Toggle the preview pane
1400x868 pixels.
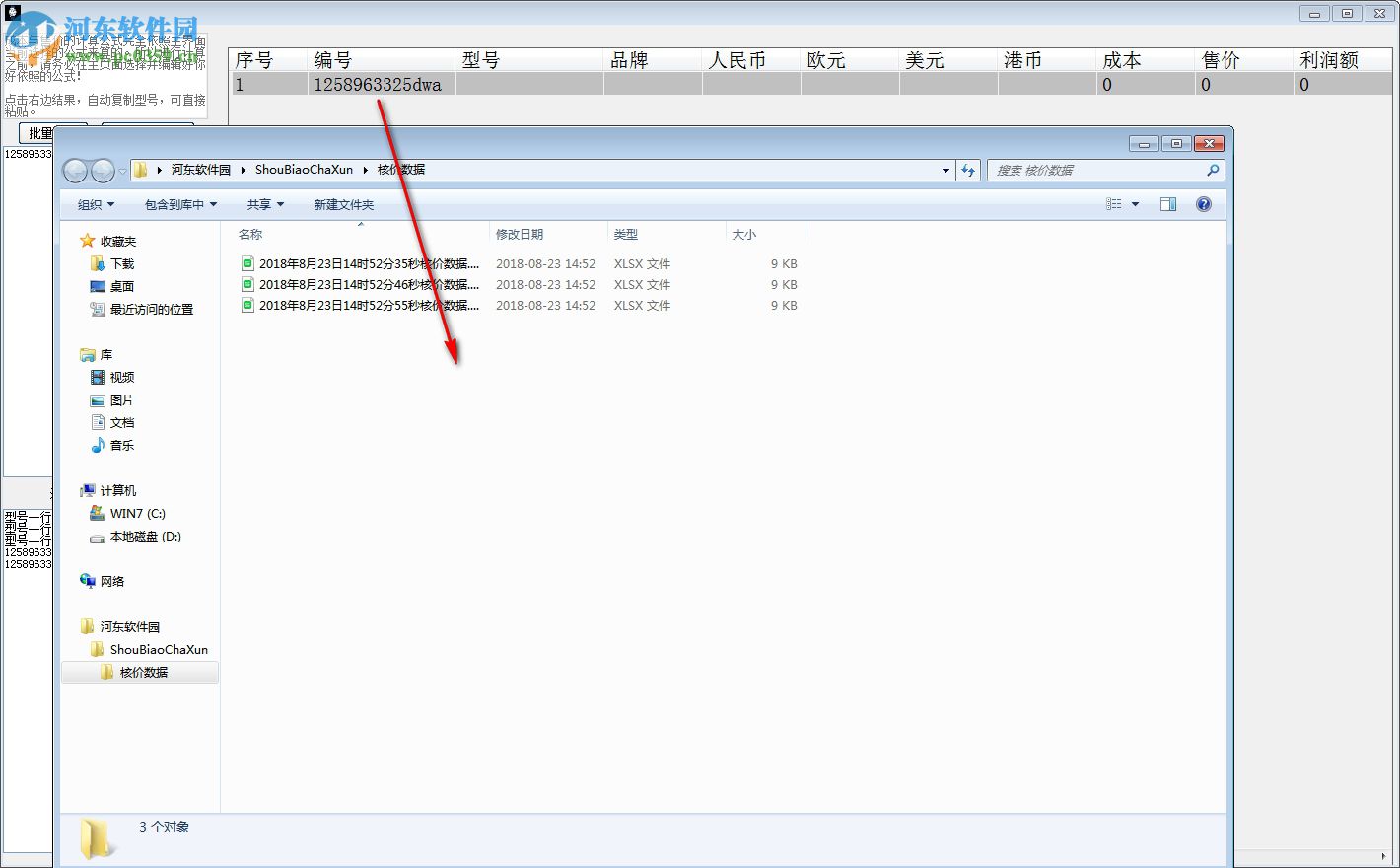[1168, 204]
